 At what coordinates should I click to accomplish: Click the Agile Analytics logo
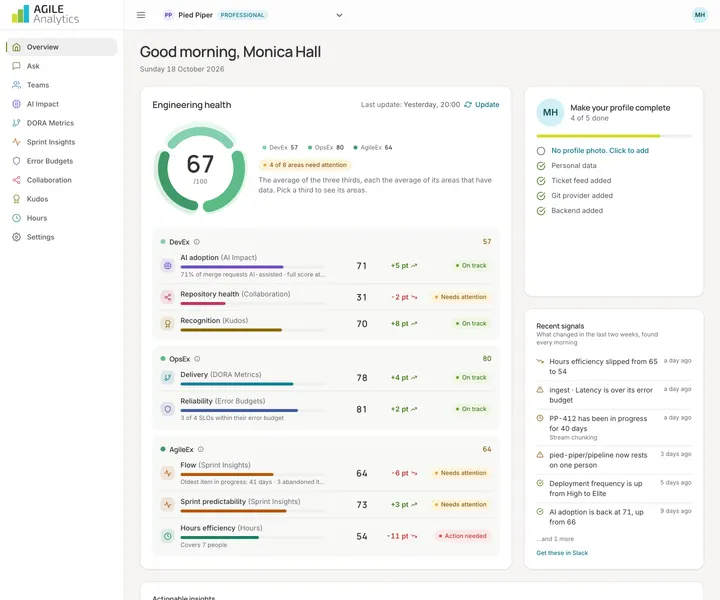point(45,14)
